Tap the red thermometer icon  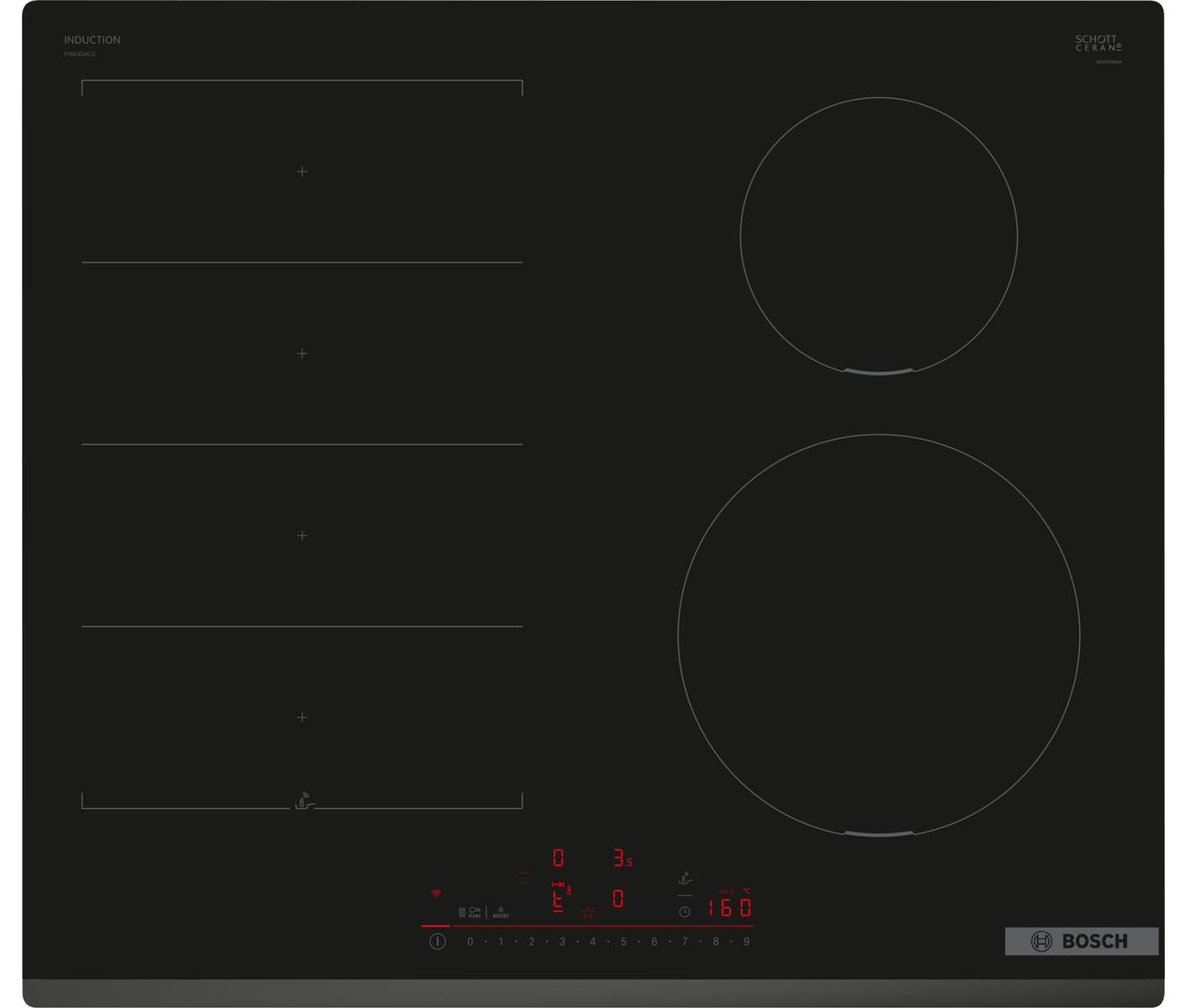point(569,890)
